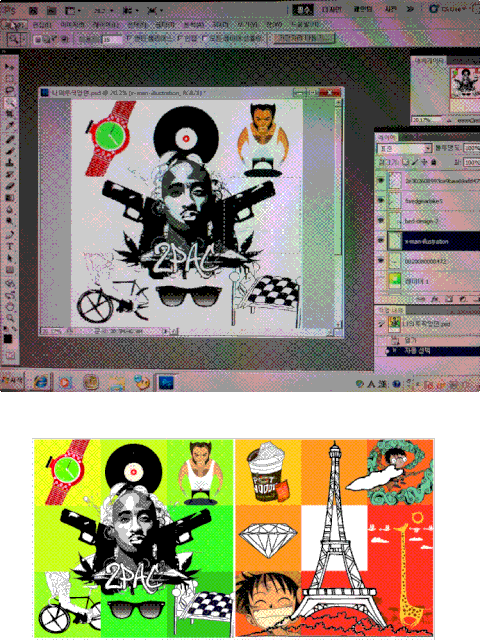Image resolution: width=480 pixels, height=640 pixels.
Task: Select the Horizontal Type tool
Action: click(x=9, y=246)
